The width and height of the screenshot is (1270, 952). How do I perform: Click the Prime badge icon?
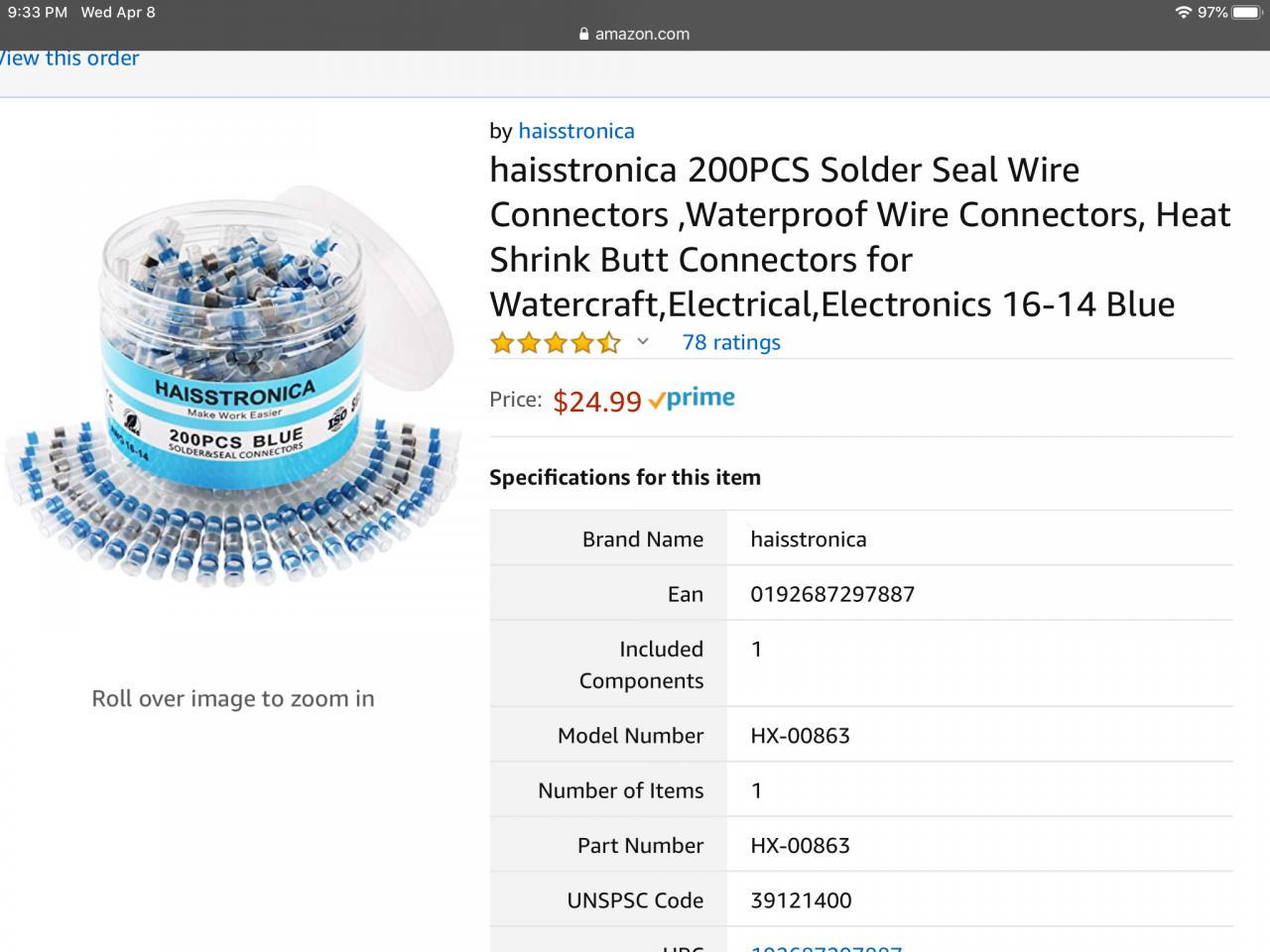pyautogui.click(x=692, y=399)
